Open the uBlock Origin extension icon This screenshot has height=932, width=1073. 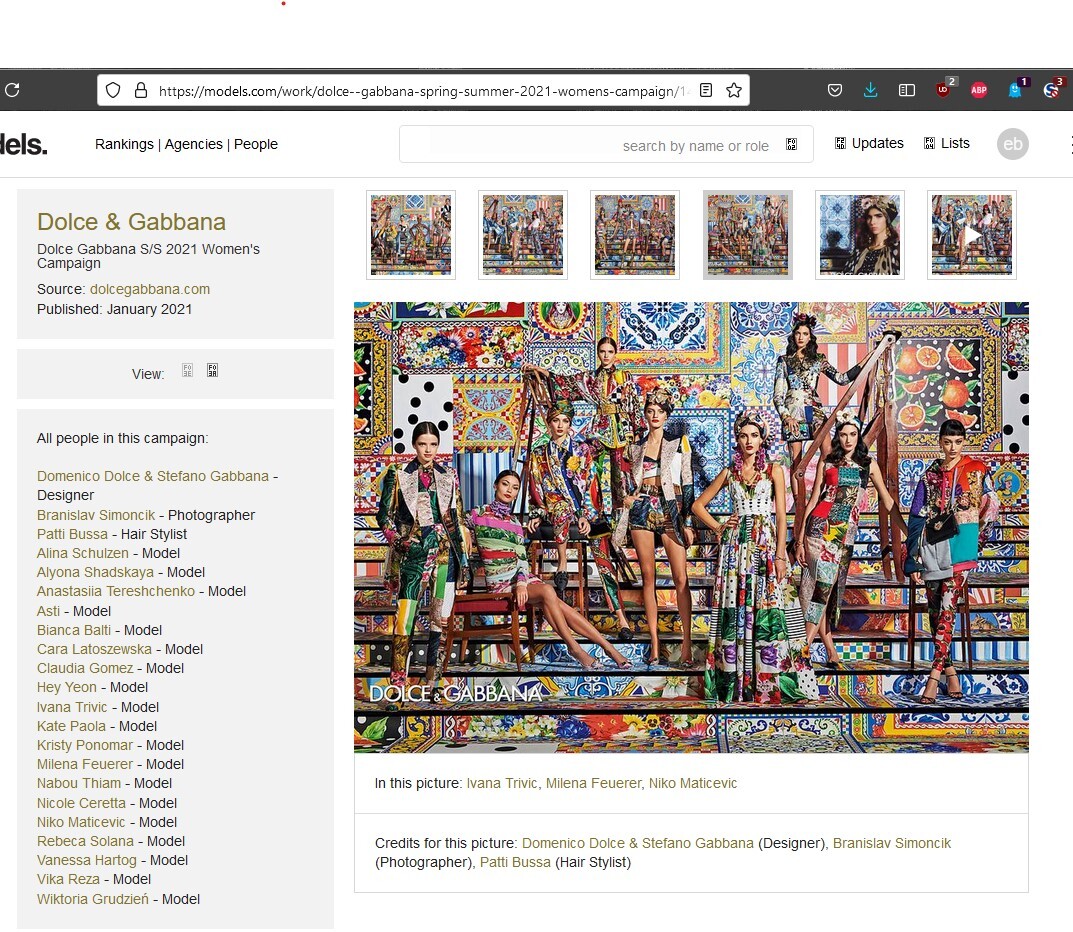click(944, 90)
